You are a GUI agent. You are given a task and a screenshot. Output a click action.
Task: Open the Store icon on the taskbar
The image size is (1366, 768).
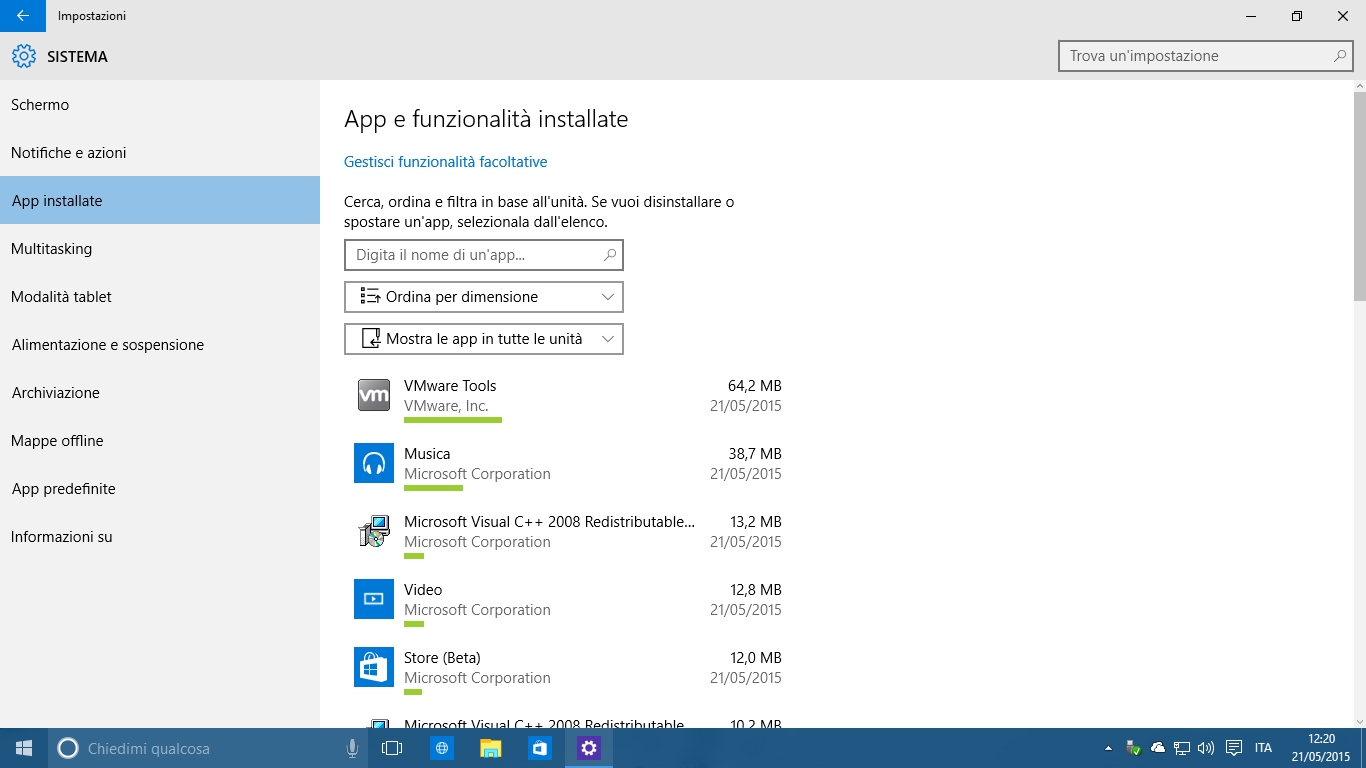pyautogui.click(x=540, y=748)
